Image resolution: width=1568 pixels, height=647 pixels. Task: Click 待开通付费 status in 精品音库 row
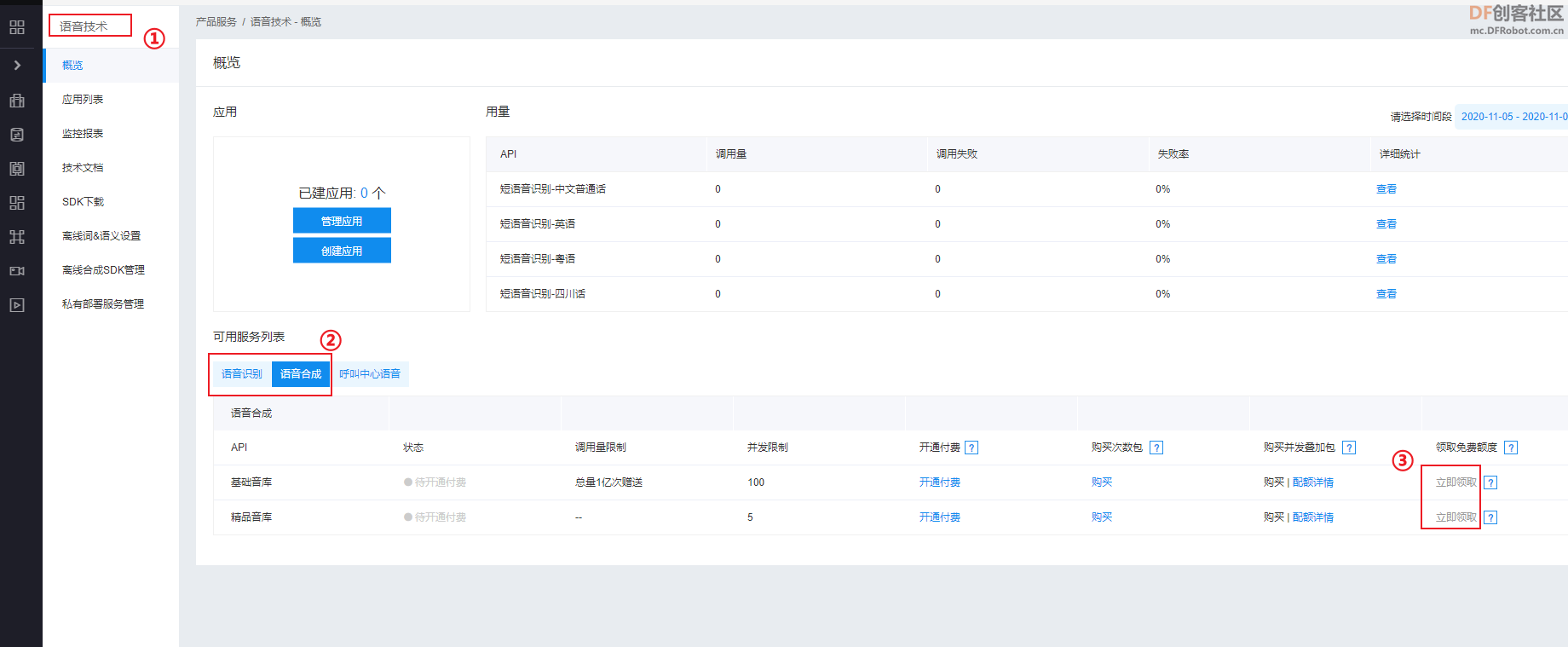[x=435, y=517]
